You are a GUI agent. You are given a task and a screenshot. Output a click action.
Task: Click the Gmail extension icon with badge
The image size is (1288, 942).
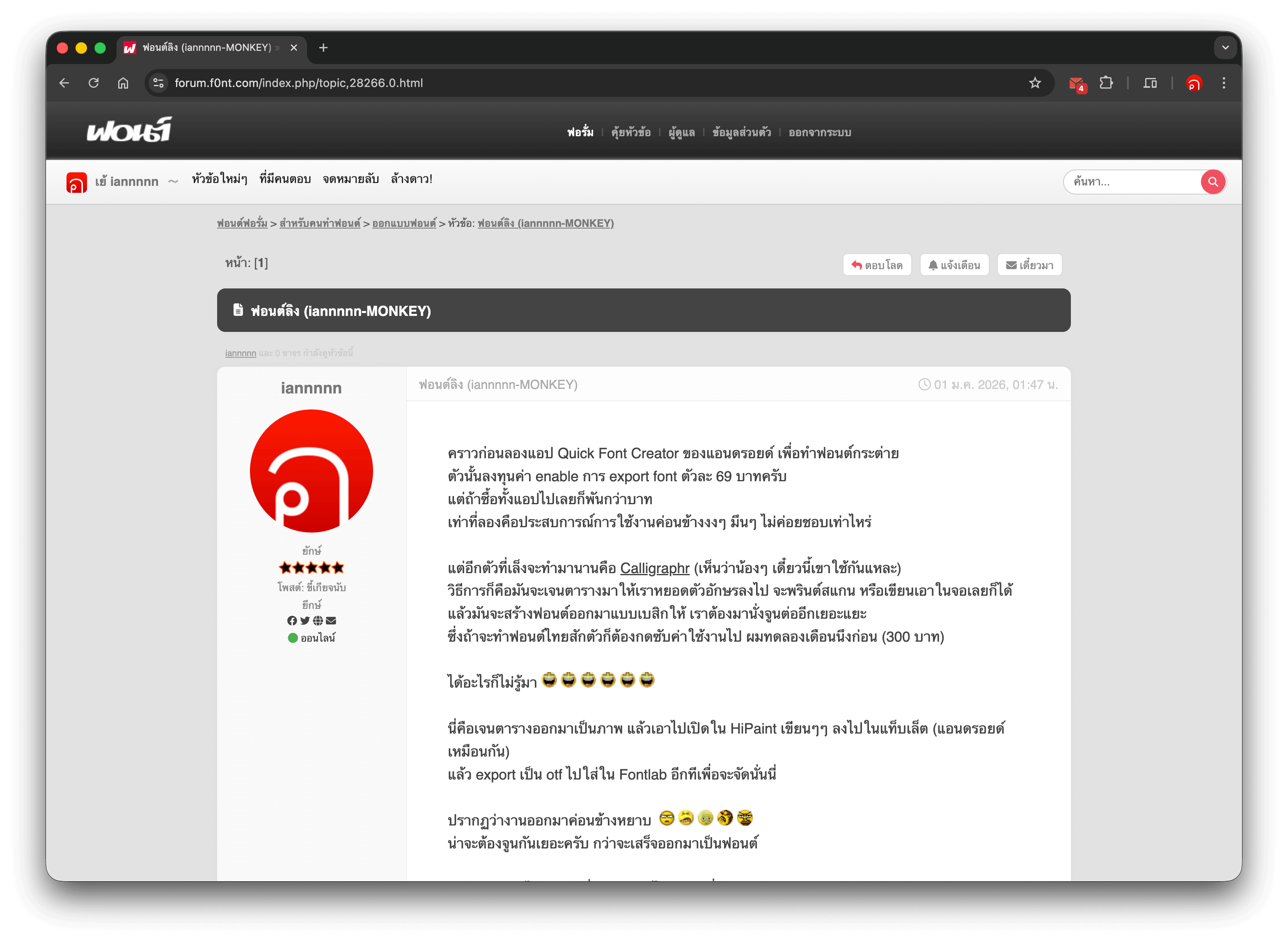point(1077,84)
